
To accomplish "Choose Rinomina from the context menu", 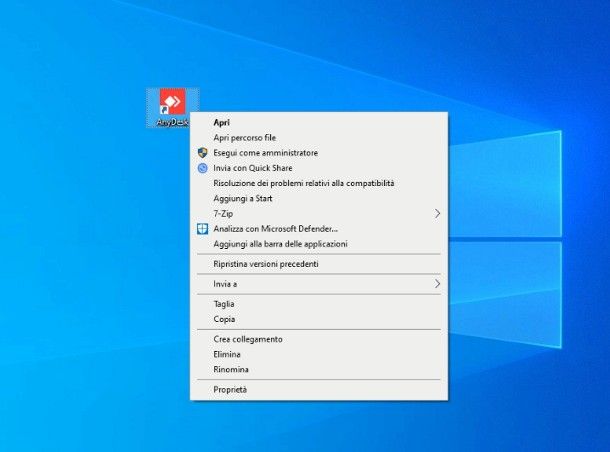I will pyautogui.click(x=319, y=370).
